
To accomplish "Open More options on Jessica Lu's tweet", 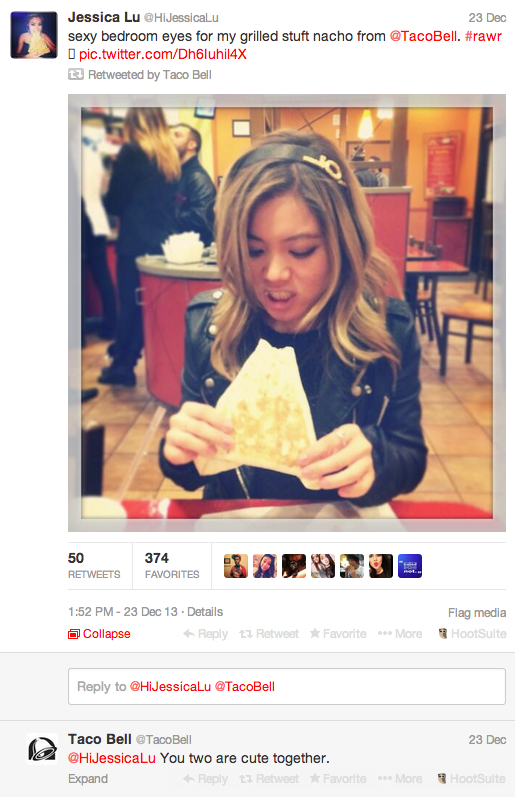I will point(400,634).
